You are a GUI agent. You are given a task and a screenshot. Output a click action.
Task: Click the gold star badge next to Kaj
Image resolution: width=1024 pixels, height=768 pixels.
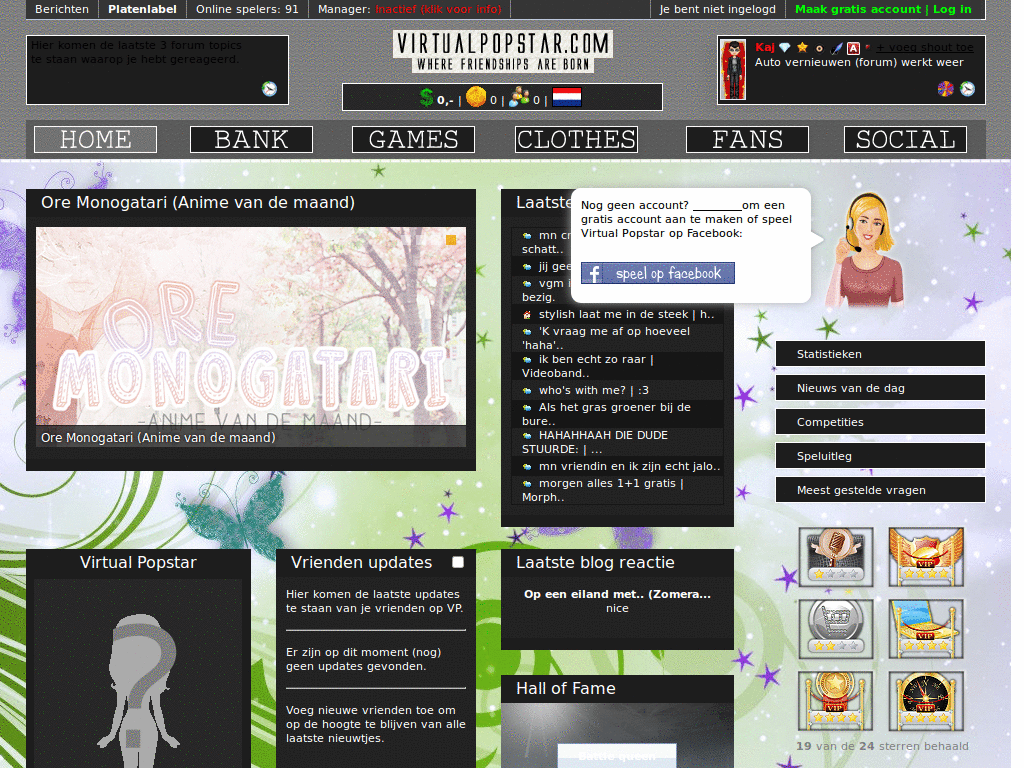click(x=803, y=47)
